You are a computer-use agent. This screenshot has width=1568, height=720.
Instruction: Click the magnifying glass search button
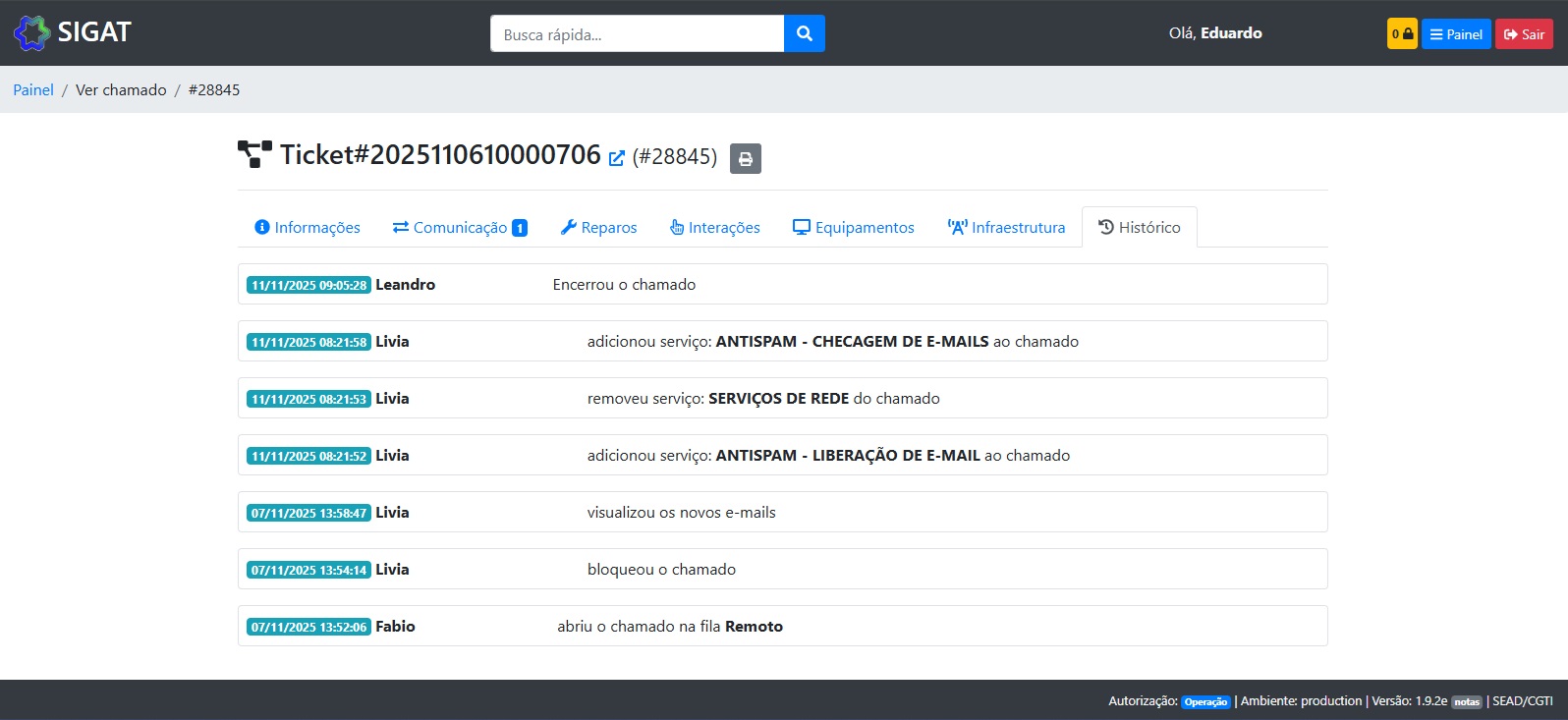pos(804,33)
